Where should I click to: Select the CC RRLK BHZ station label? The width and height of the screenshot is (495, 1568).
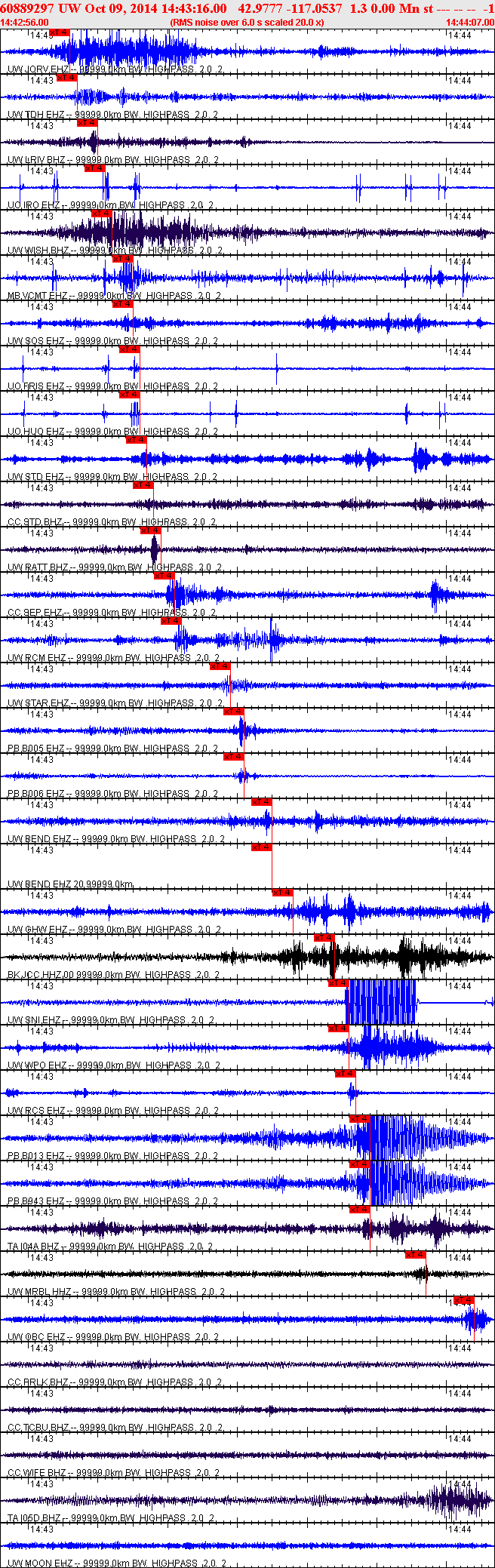pos(115,1382)
